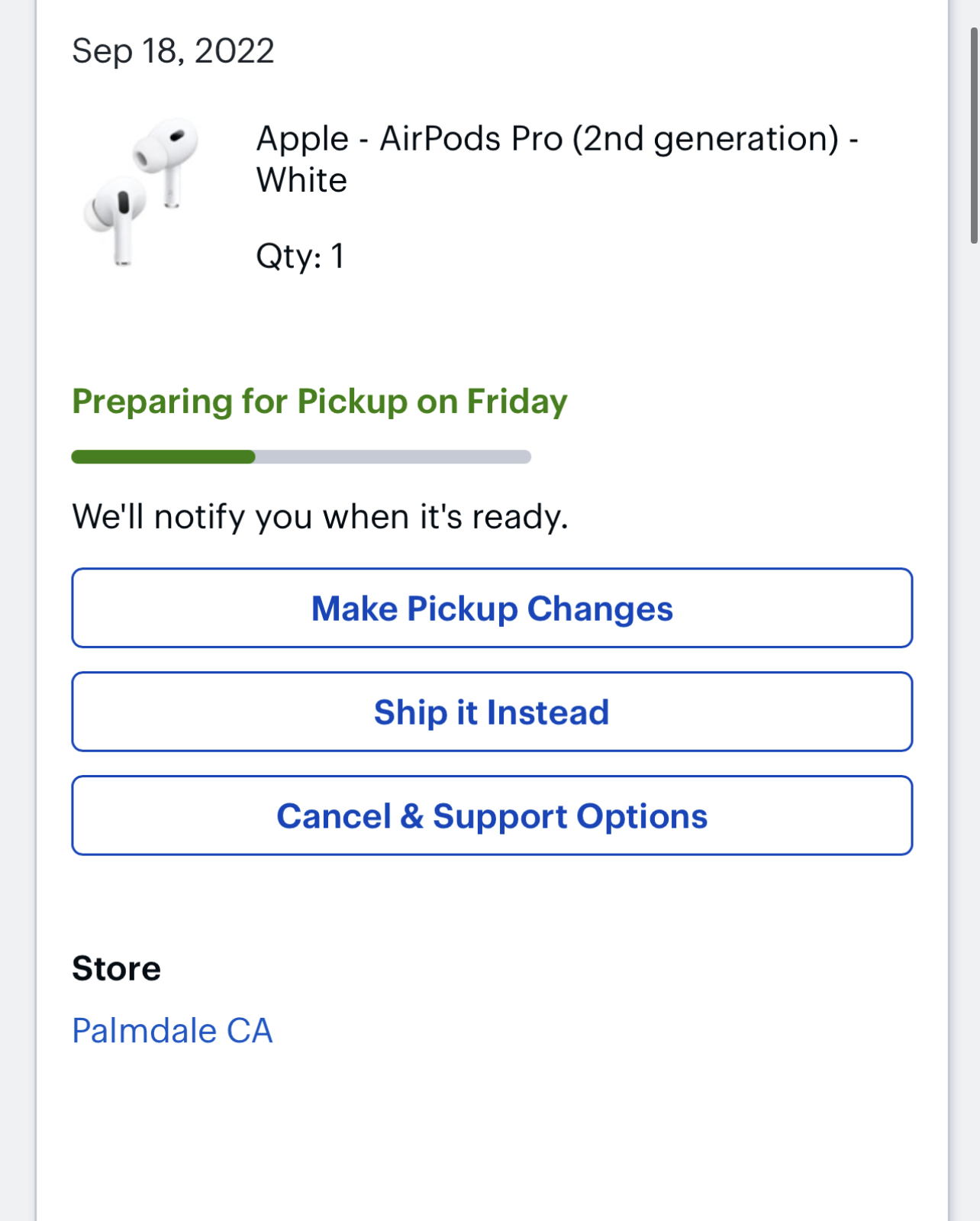Image resolution: width=980 pixels, height=1221 pixels.
Task: Click the vertical scrollbar thumb
Action: click(974, 136)
